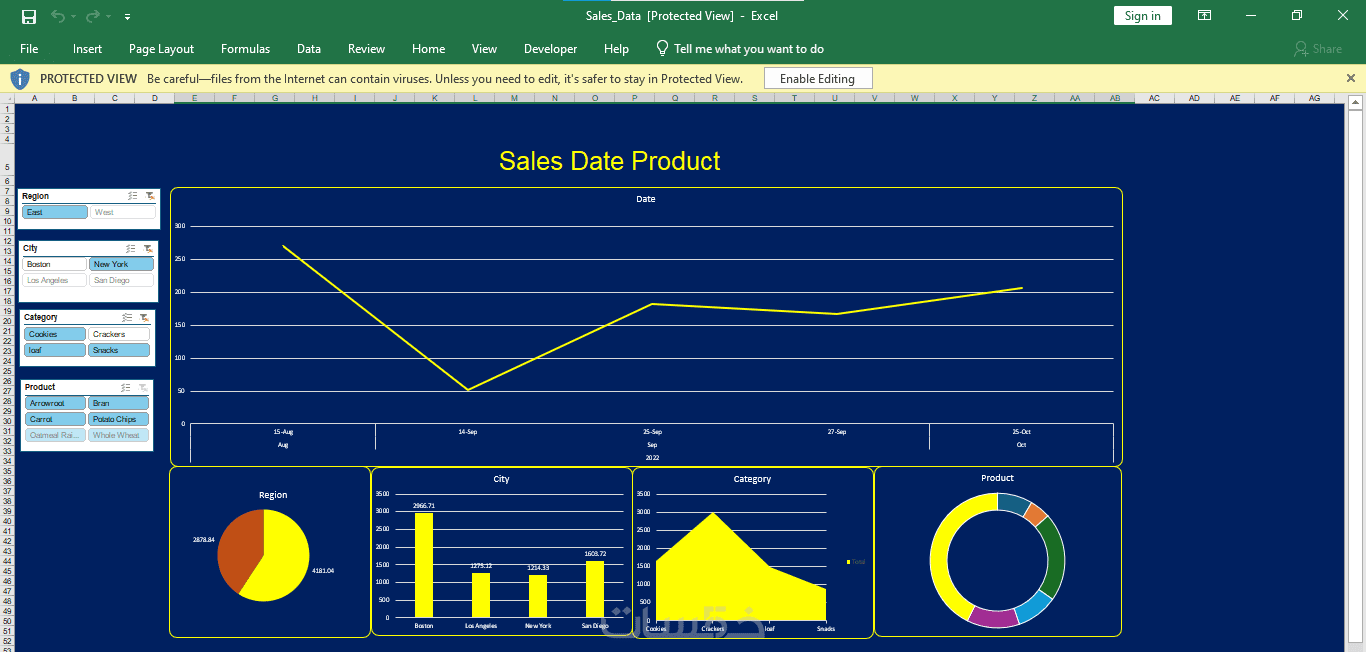
Task: Click the Sign in button
Action: point(1142,16)
